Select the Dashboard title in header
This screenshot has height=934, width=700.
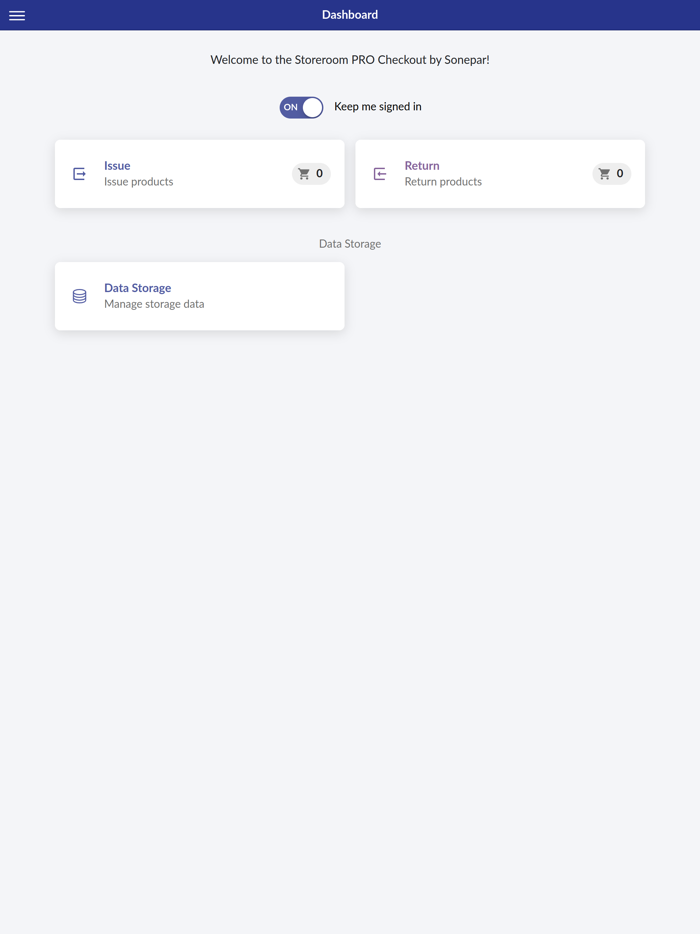tap(350, 14)
